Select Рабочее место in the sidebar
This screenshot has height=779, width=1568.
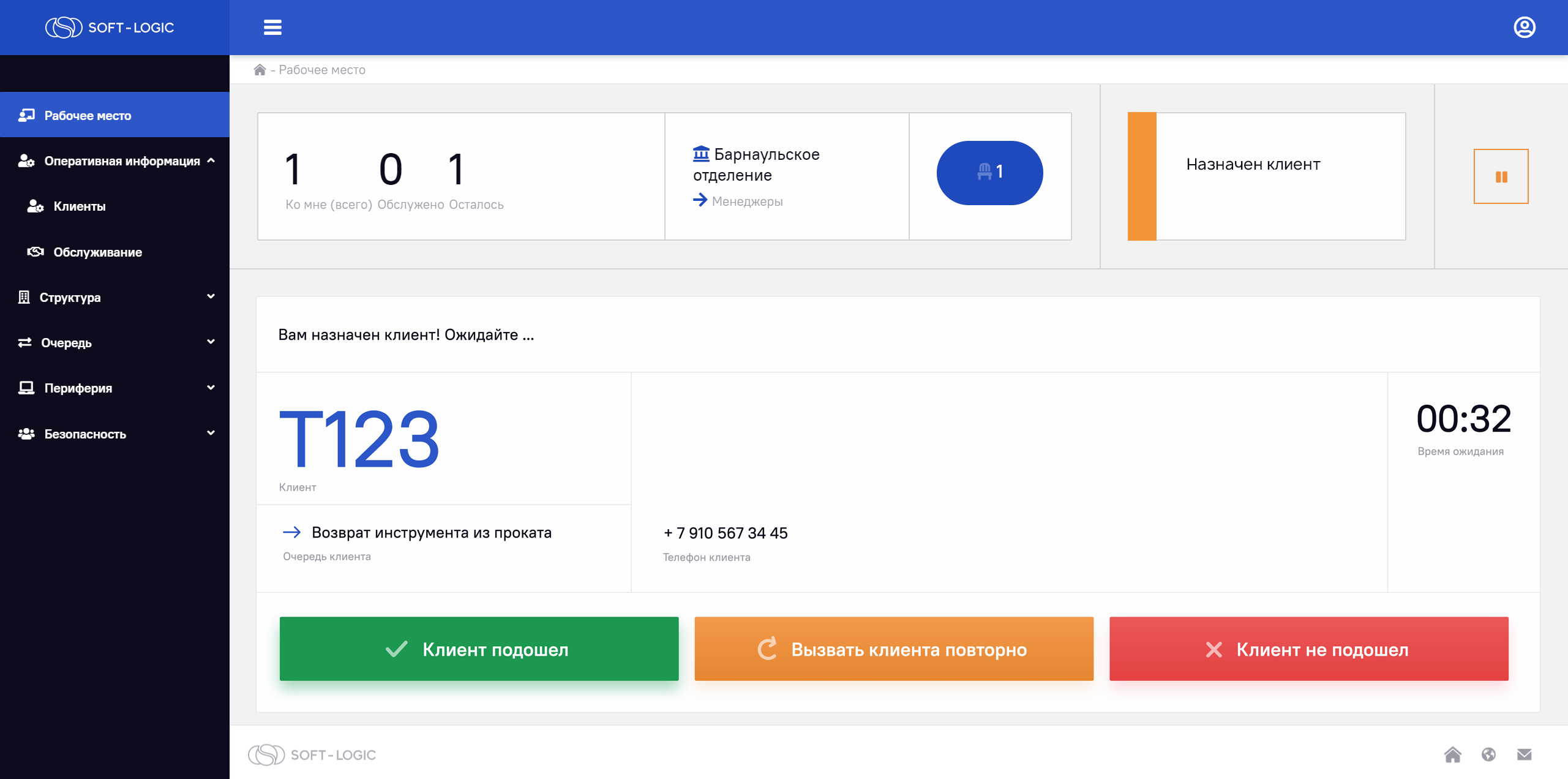[114, 115]
